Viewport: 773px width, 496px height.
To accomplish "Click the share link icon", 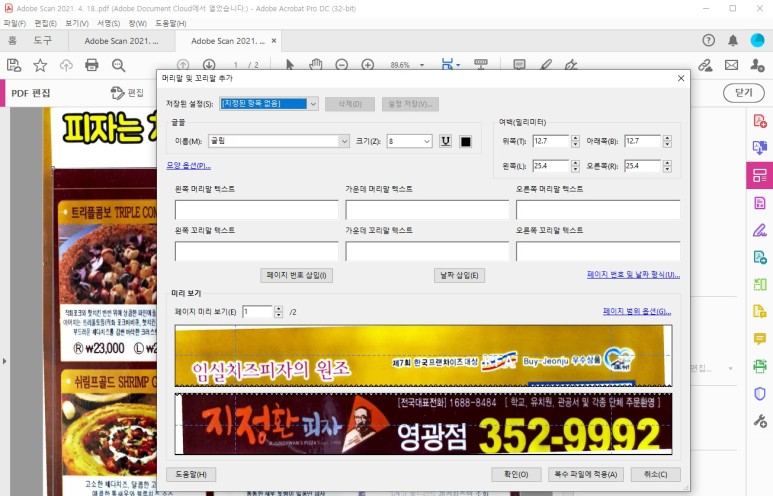I will click(705, 65).
